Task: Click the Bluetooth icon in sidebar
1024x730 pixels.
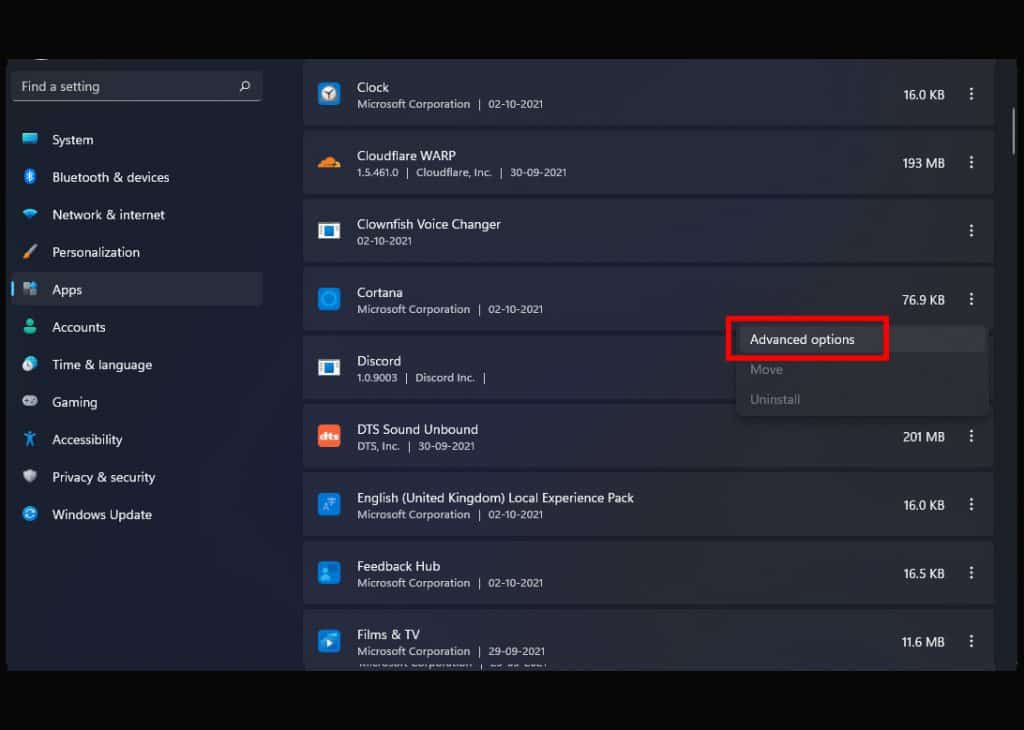Action: [30, 176]
